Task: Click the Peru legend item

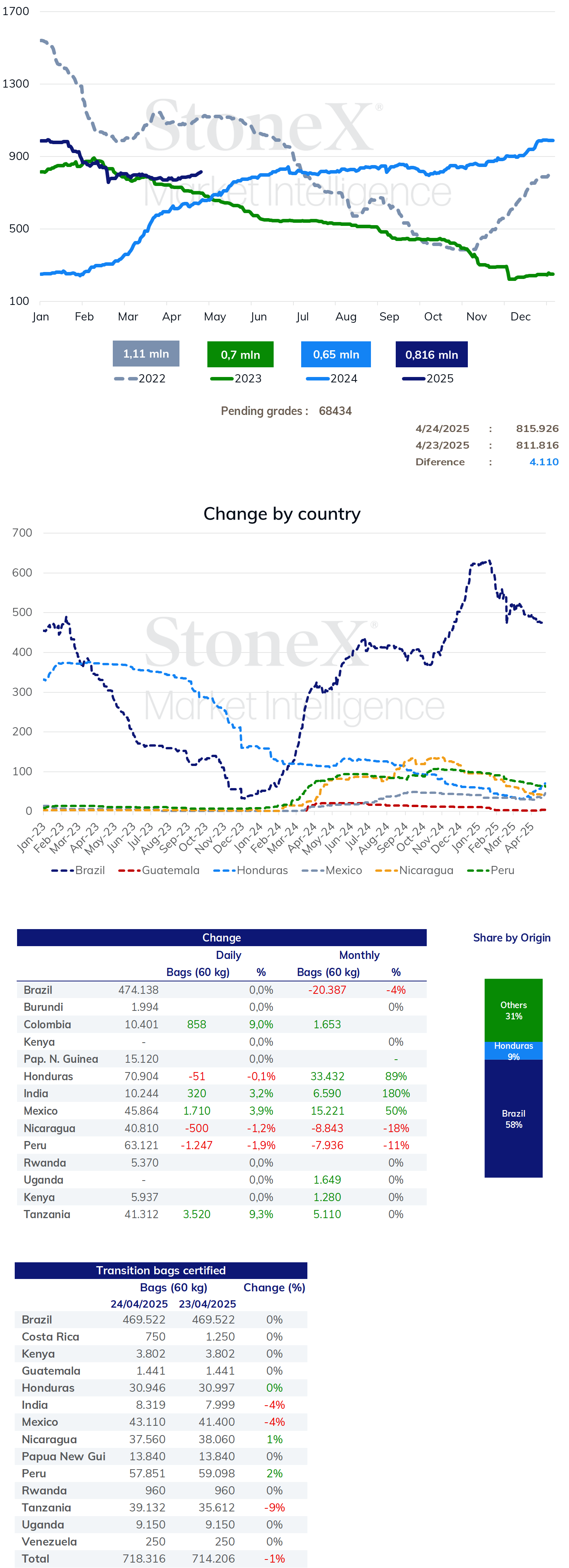Action: (490, 871)
